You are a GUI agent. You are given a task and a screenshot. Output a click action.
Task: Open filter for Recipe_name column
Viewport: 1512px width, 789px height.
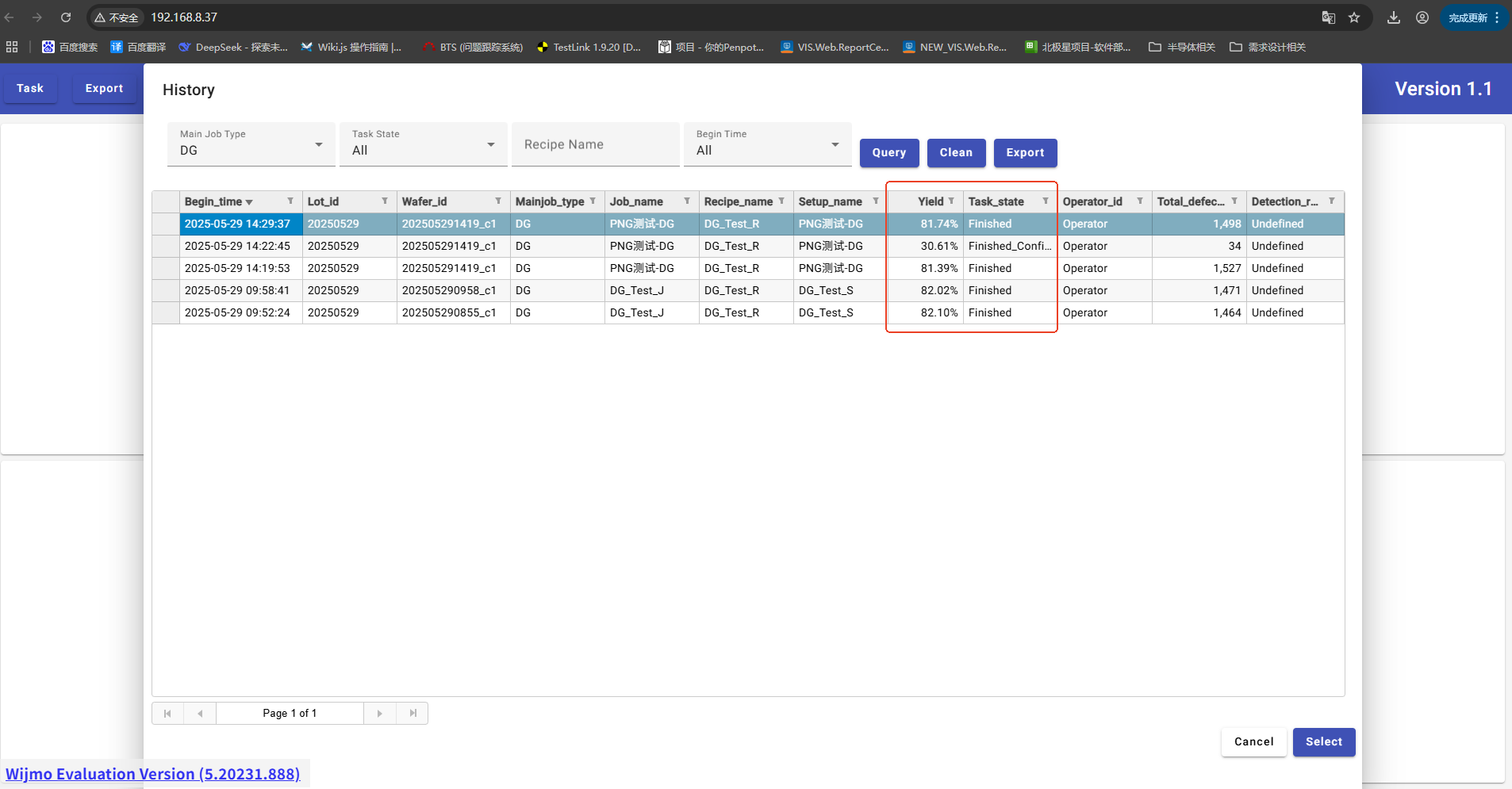pos(781,201)
